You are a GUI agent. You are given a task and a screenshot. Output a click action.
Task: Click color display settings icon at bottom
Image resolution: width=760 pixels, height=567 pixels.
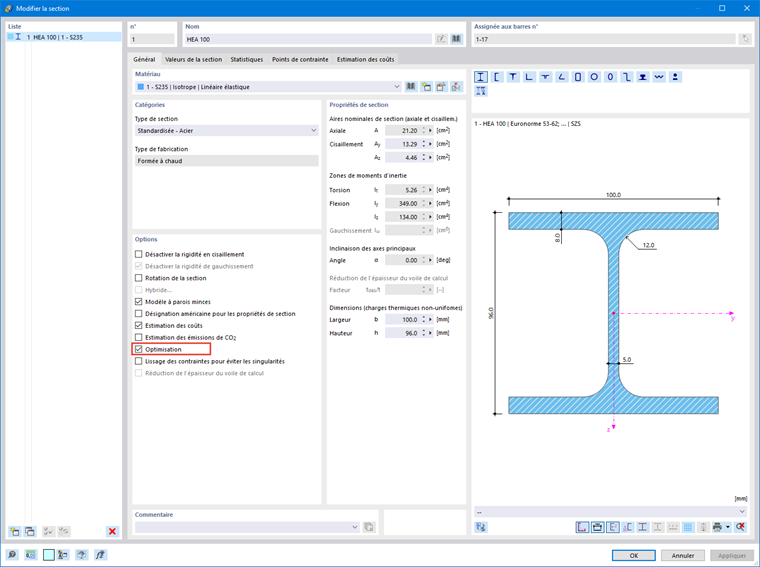pyautogui.click(x=63, y=554)
